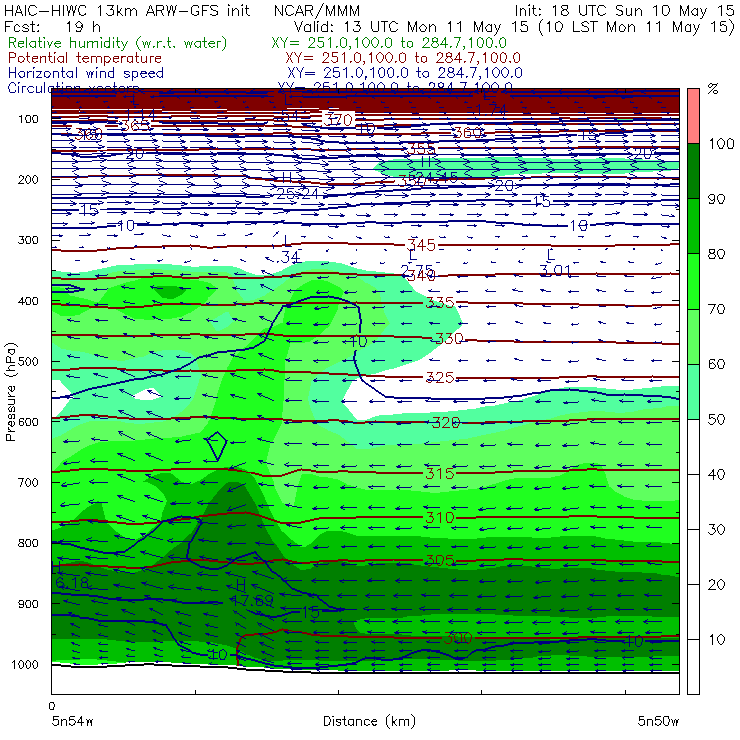Screen dimensions: 740x740
Task: Click the blue 'H 17.69' wind maximum label
Action: tap(252, 593)
